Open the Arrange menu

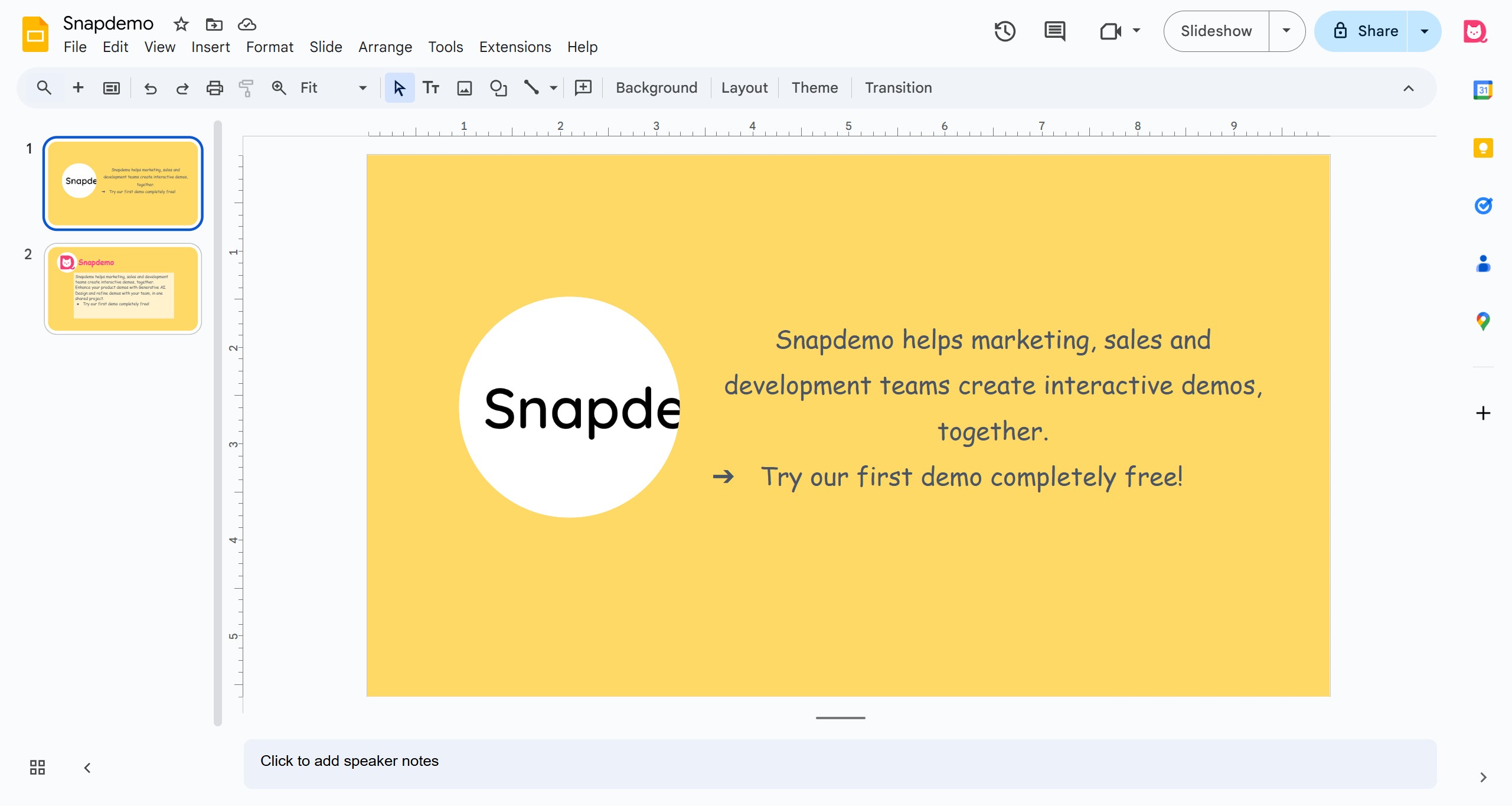pos(385,47)
